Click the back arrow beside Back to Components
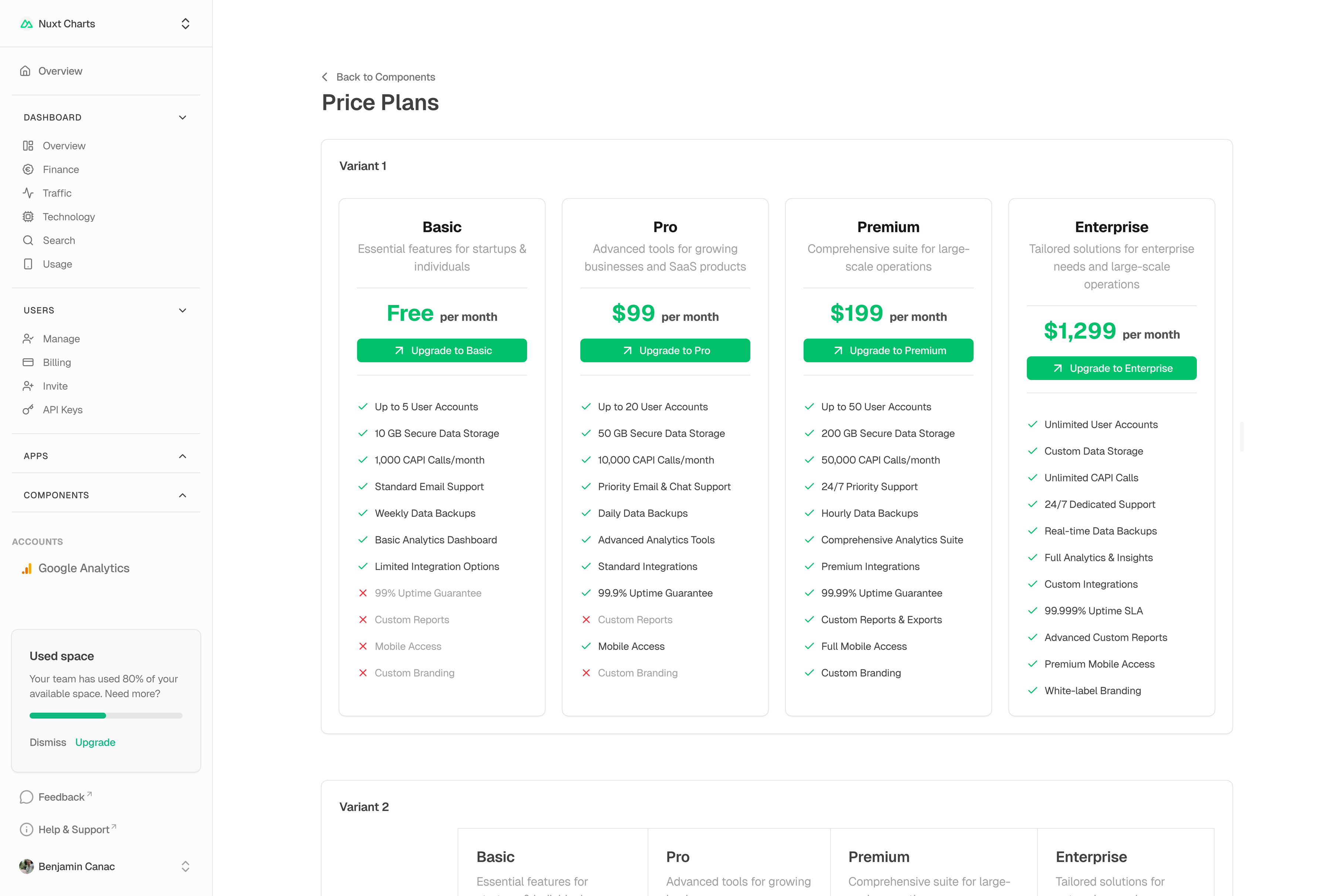 click(x=325, y=77)
